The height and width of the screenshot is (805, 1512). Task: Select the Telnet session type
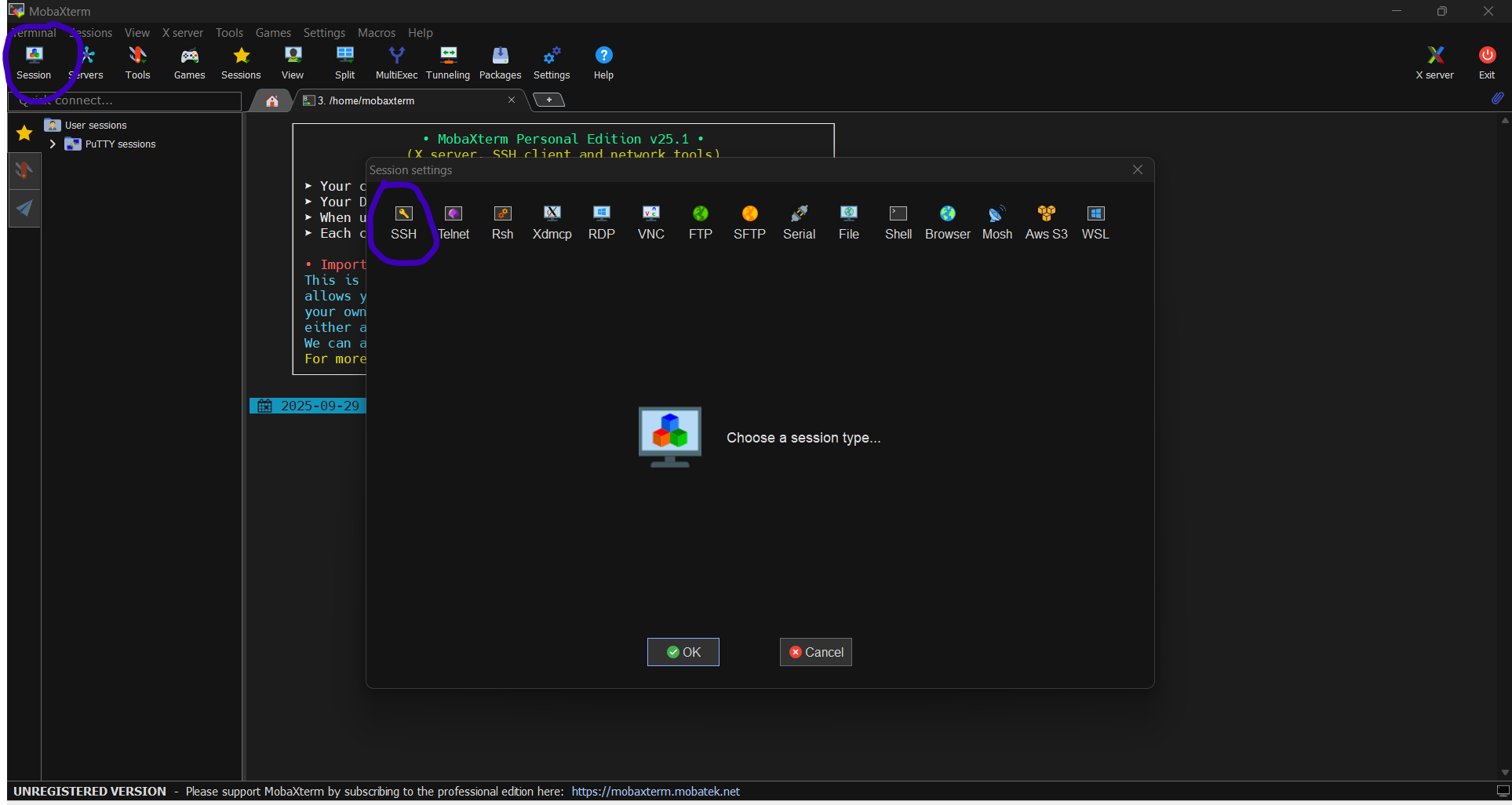click(454, 222)
